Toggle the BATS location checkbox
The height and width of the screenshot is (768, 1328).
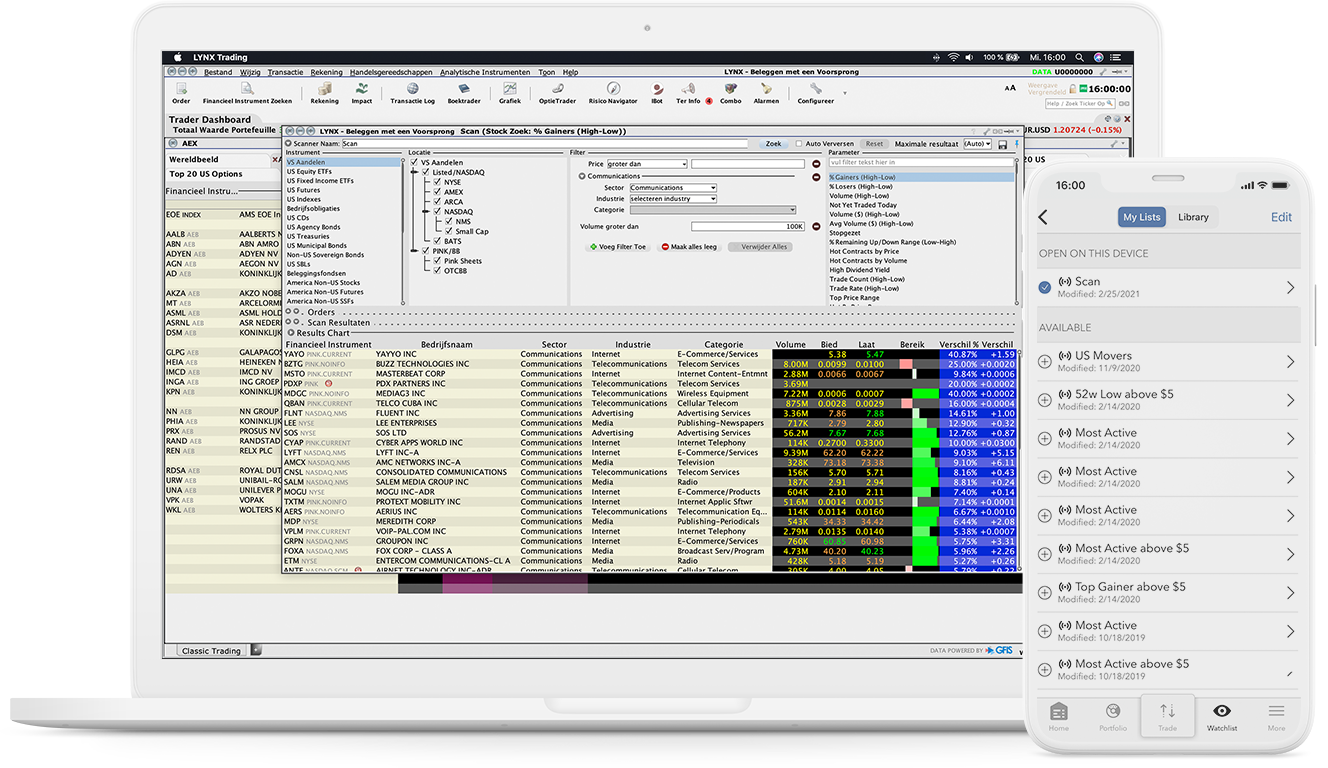pyautogui.click(x=437, y=241)
